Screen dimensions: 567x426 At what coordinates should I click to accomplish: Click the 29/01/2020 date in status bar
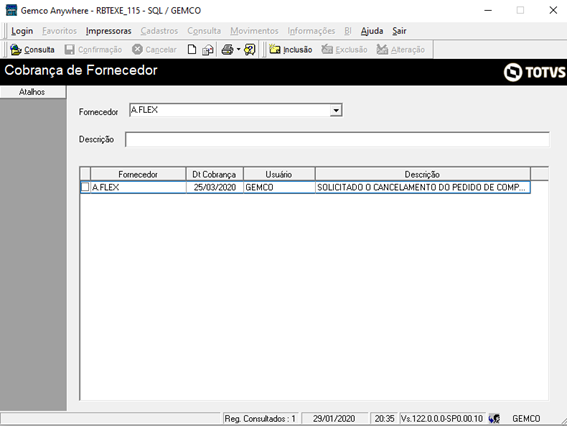(x=334, y=419)
